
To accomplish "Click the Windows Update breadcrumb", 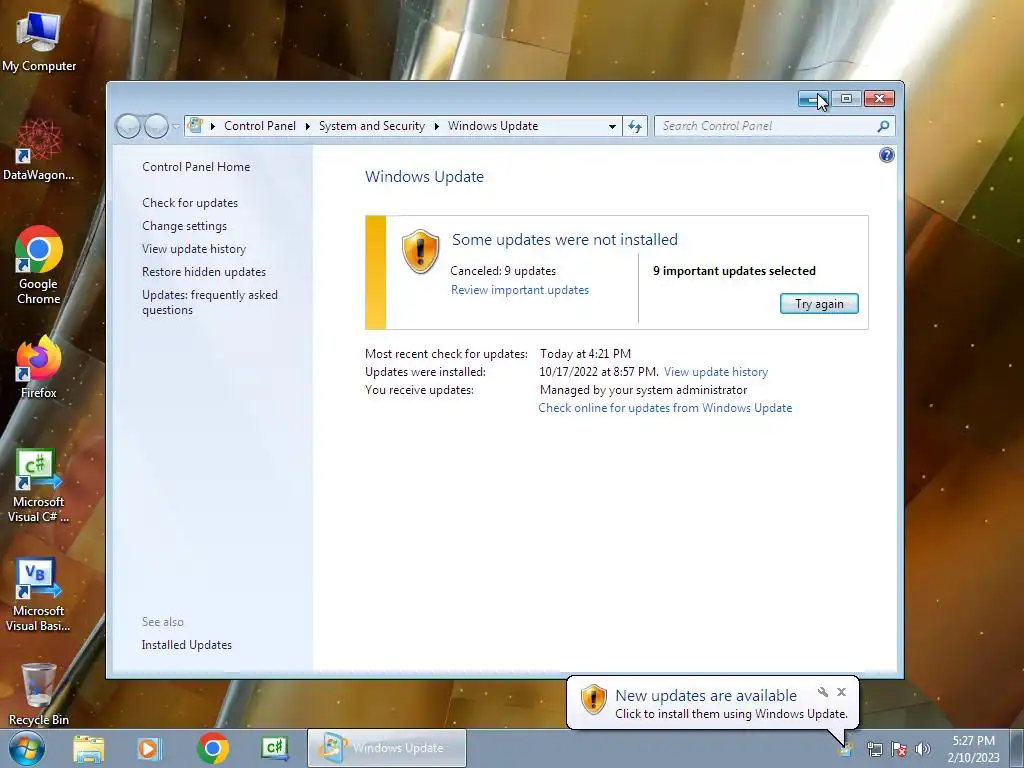I will [x=493, y=126].
